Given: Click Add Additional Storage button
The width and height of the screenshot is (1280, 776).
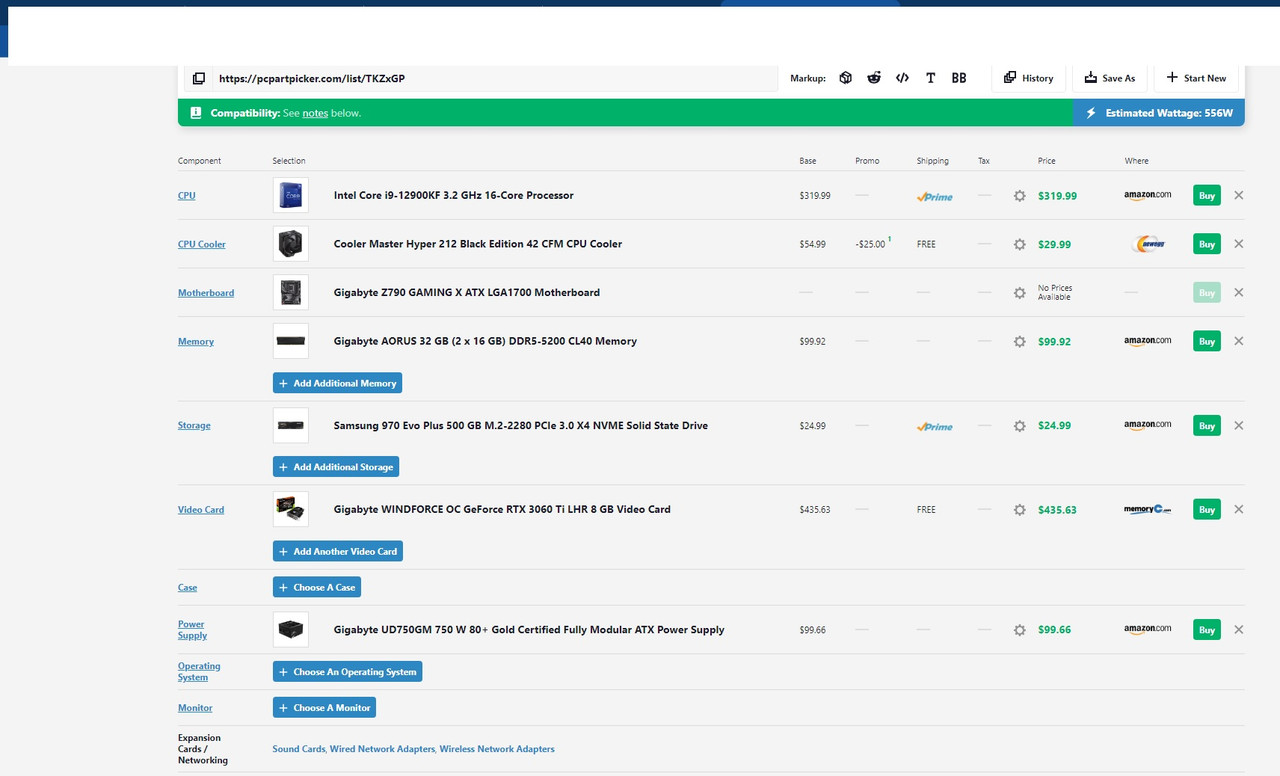Looking at the screenshot, I should [x=336, y=467].
